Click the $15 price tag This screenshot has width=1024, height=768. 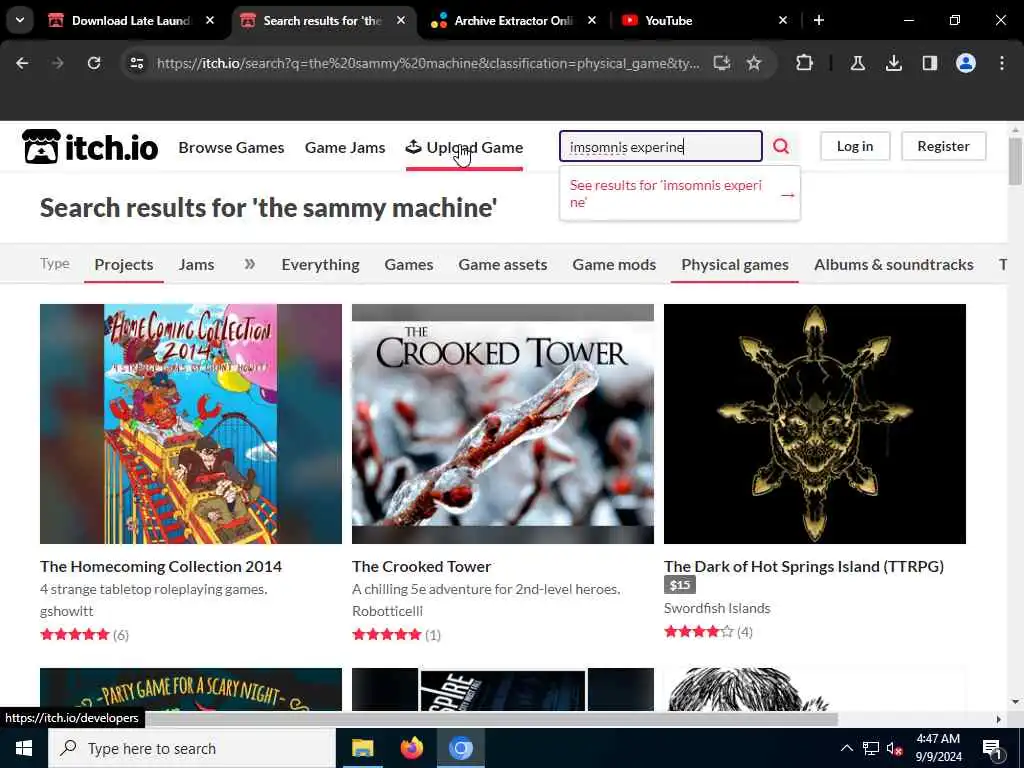tap(680, 585)
